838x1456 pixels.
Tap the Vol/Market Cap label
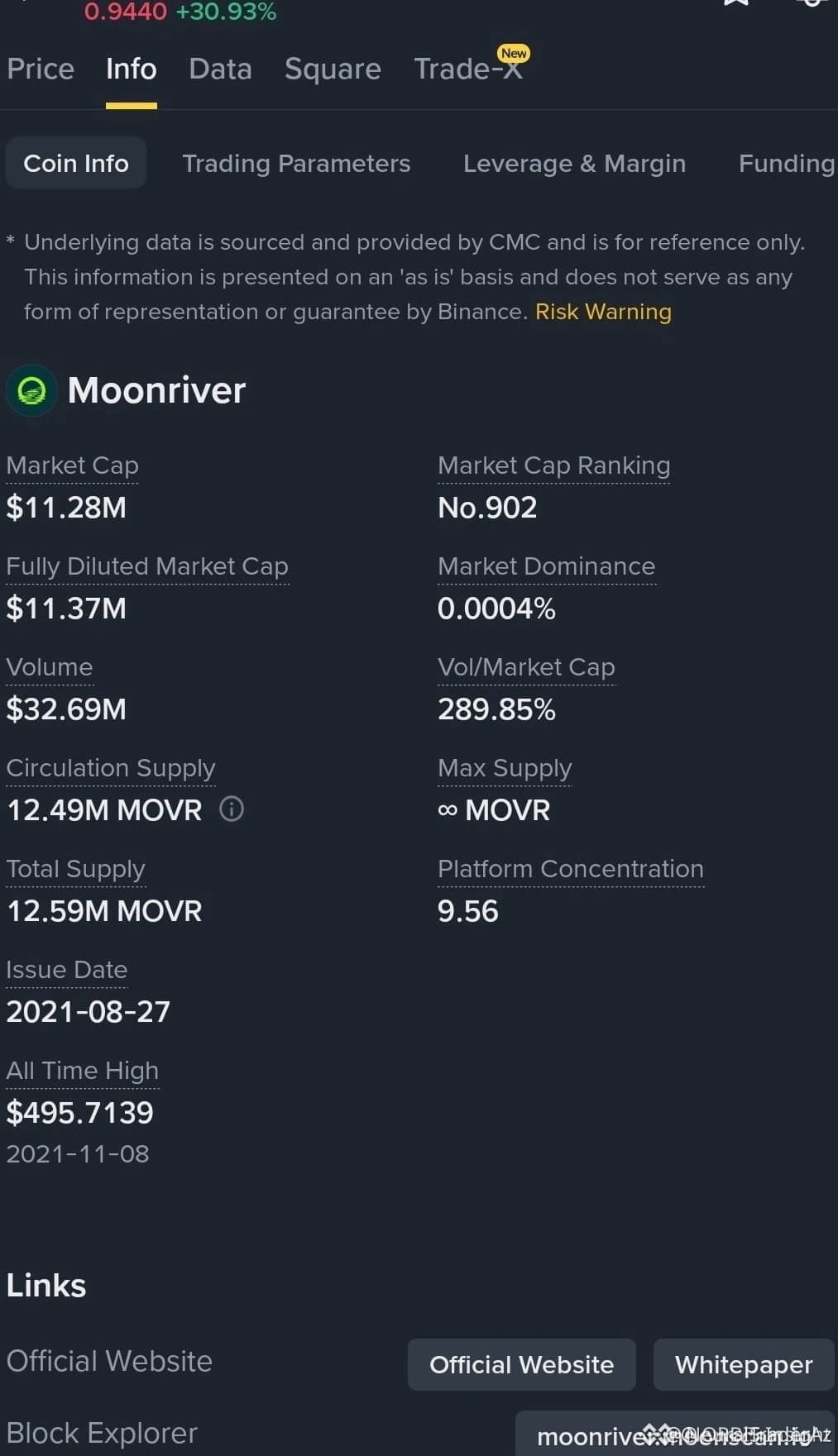click(526, 667)
